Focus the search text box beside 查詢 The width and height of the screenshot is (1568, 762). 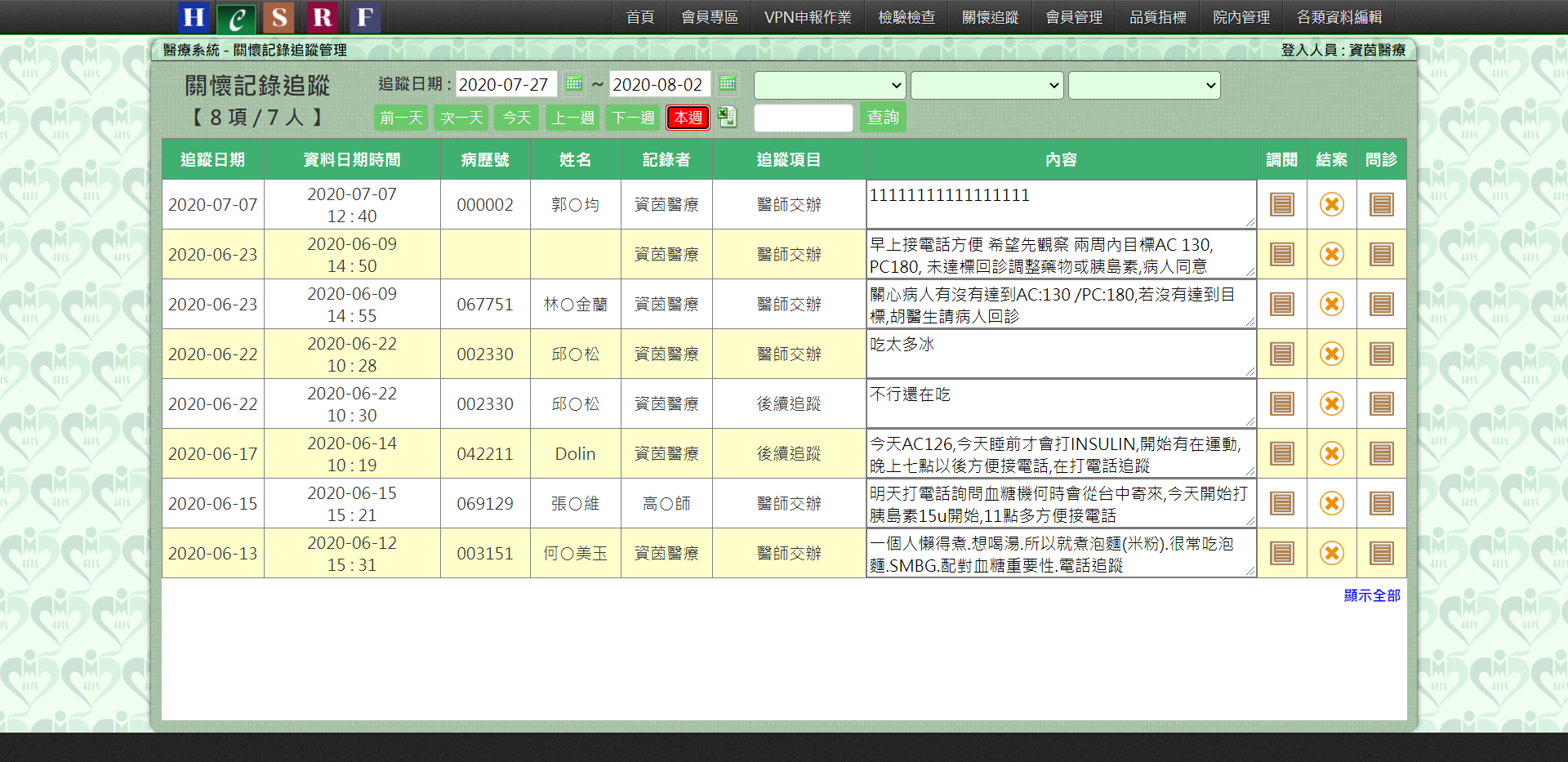click(804, 118)
